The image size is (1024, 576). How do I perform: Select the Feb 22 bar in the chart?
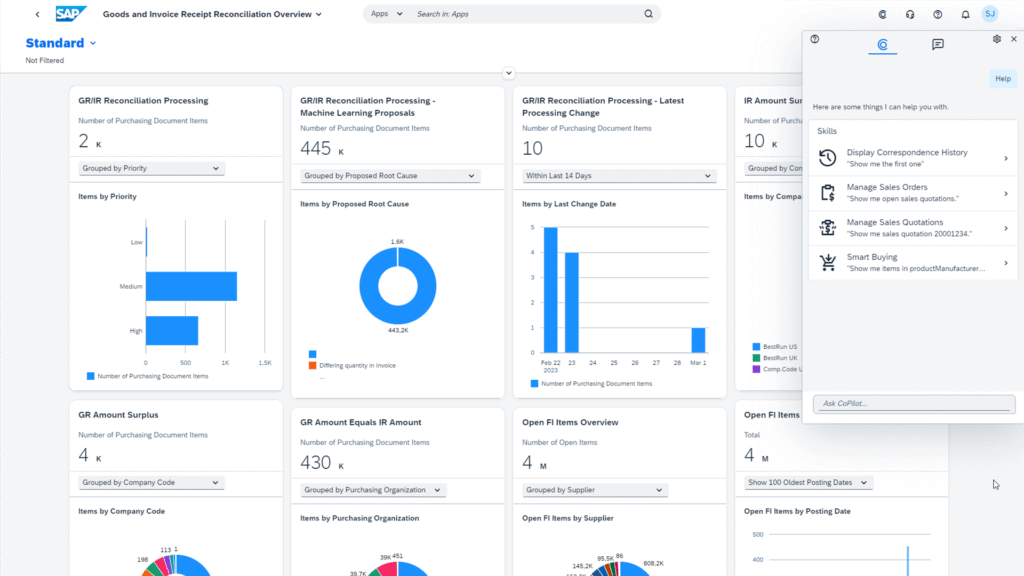point(551,290)
